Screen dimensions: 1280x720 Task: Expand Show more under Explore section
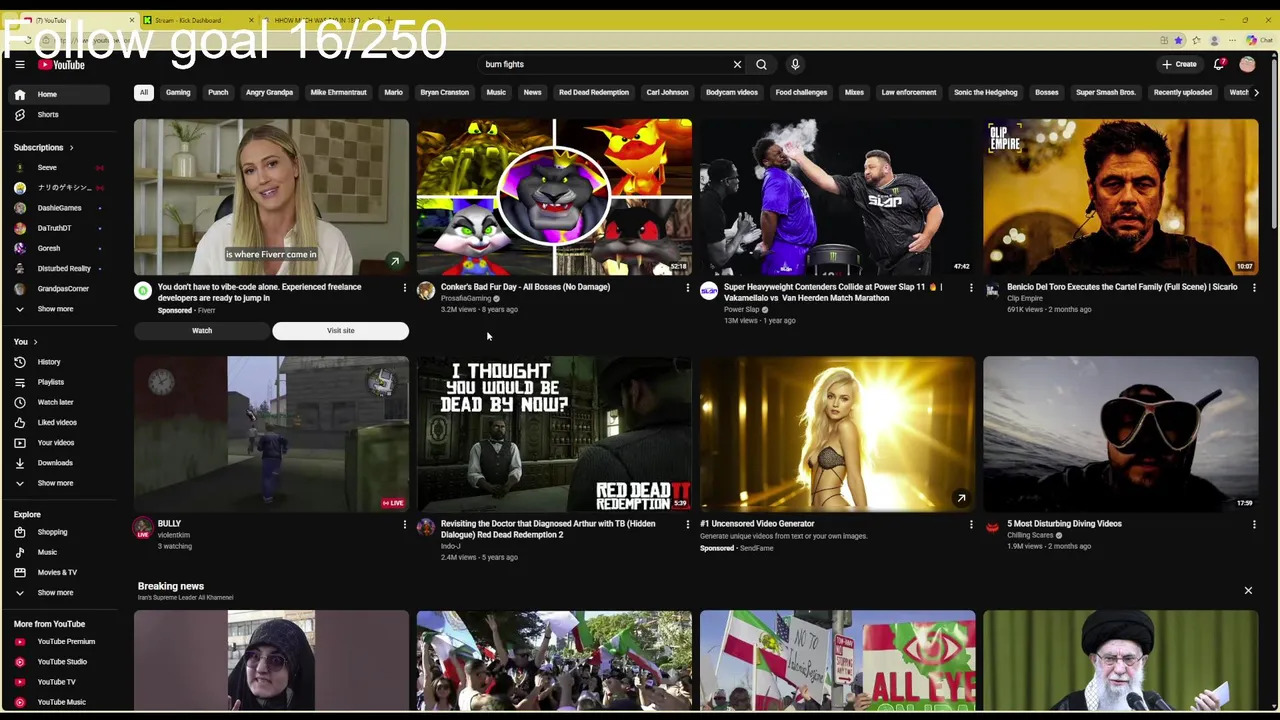pyautogui.click(x=61, y=592)
